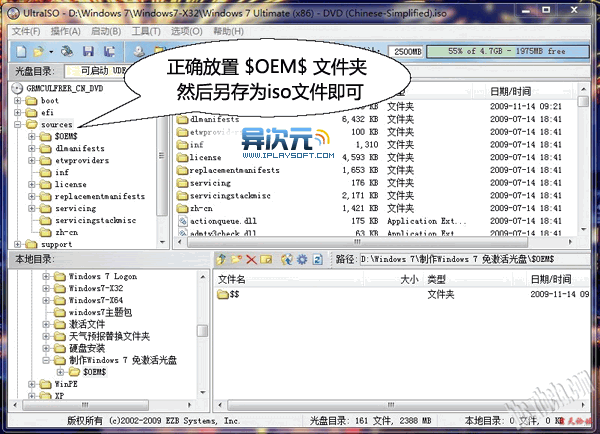The image size is (600, 434).
Task: Open the 启动(B) menu
Action: [x=106, y=31]
